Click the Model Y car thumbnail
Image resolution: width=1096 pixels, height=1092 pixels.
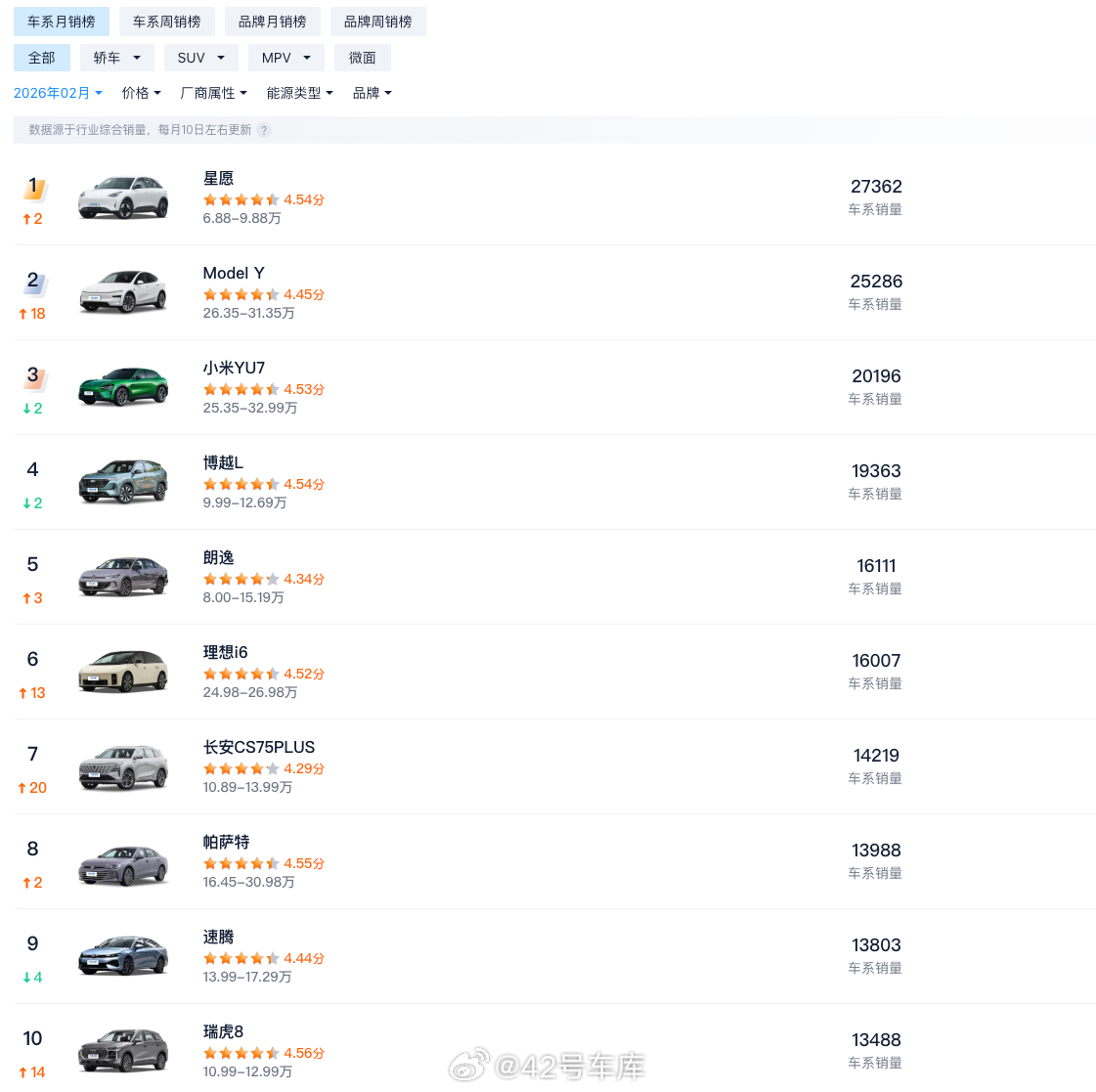pos(123,292)
